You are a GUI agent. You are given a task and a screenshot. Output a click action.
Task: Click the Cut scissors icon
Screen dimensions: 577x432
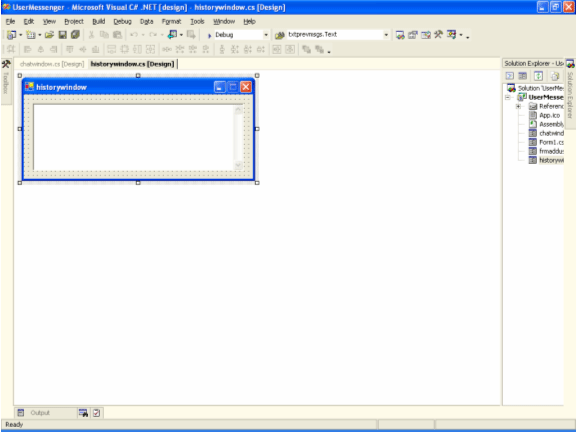[x=91, y=35]
